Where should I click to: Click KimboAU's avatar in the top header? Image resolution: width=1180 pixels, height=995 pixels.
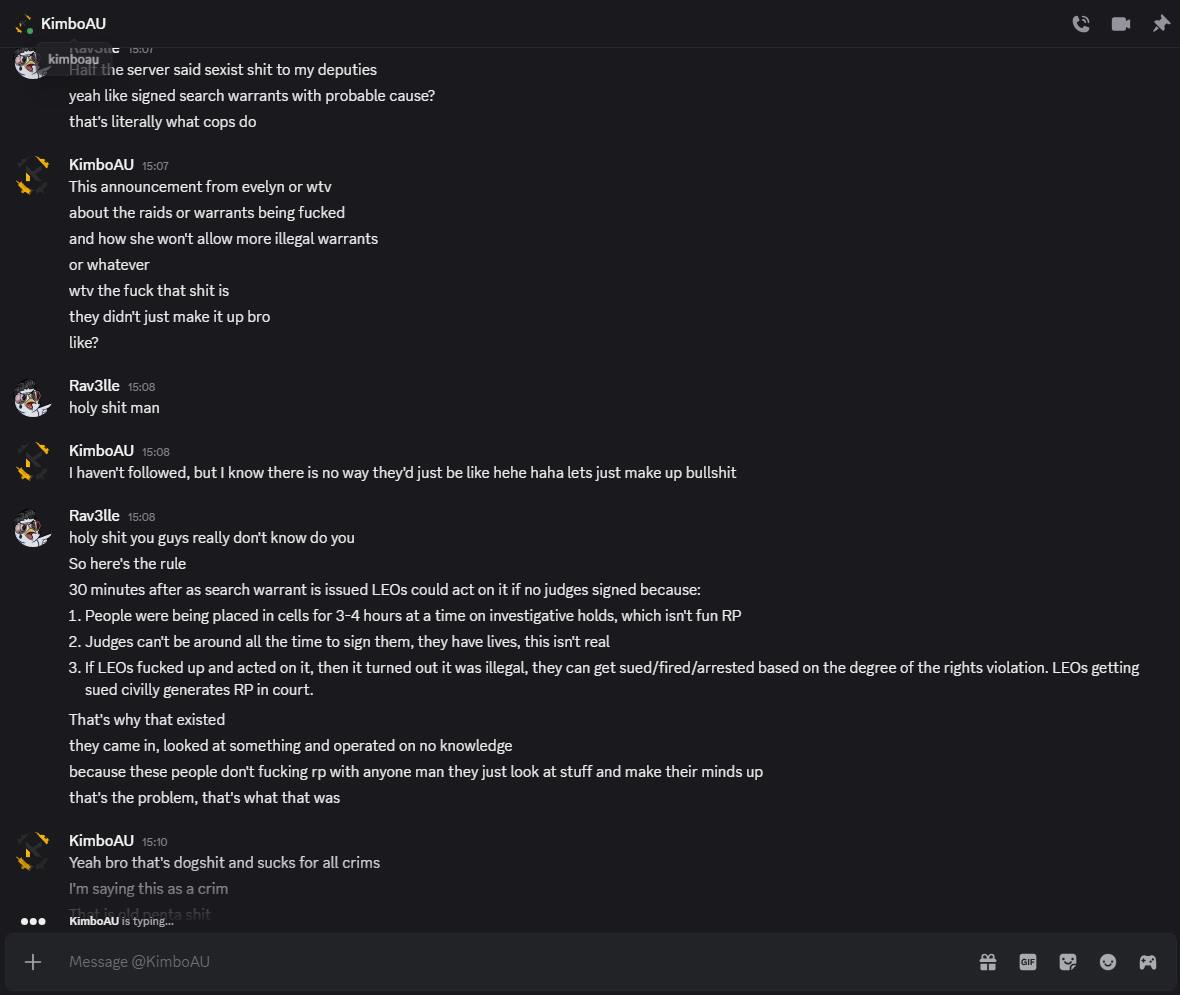[25, 24]
